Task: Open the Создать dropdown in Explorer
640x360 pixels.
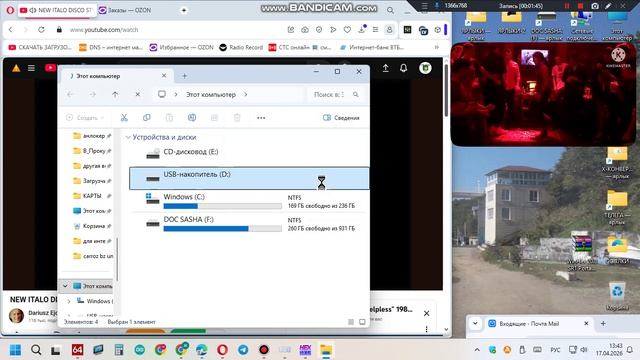Action: [x=84, y=118]
